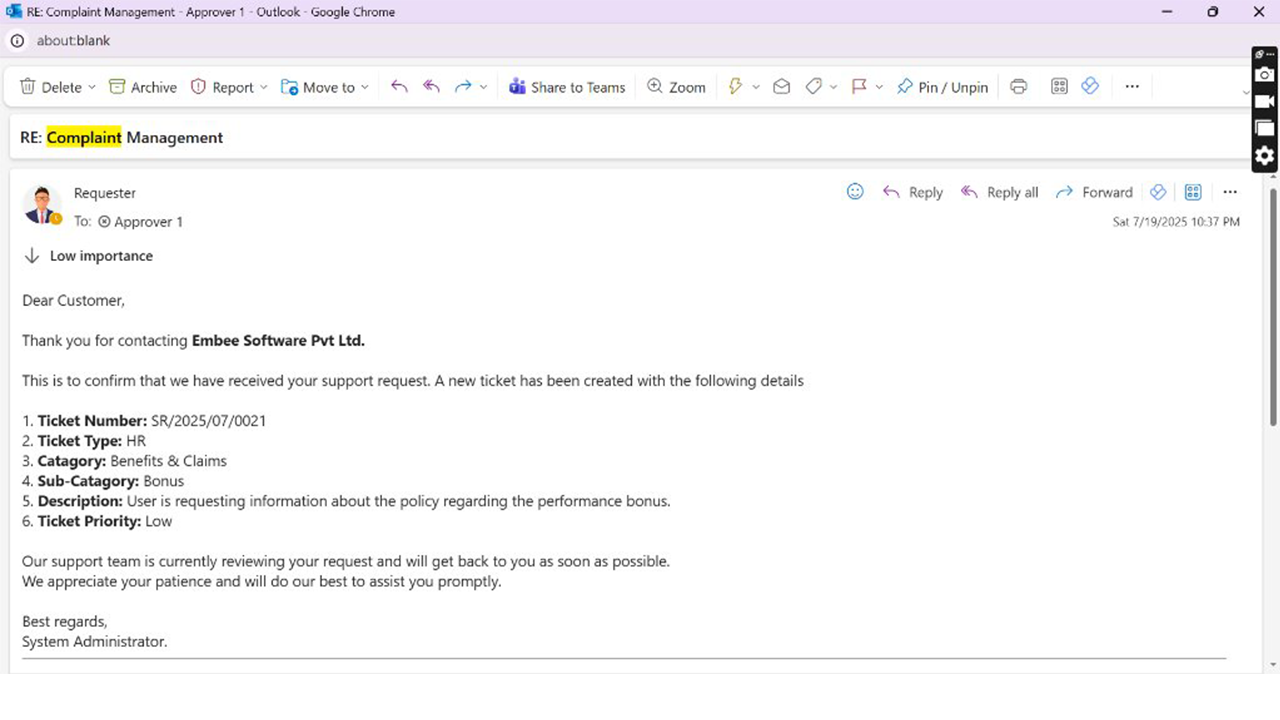Click the Outlook icon in title bar
Viewport: 1280px width, 720px height.
pyautogui.click(x=14, y=12)
